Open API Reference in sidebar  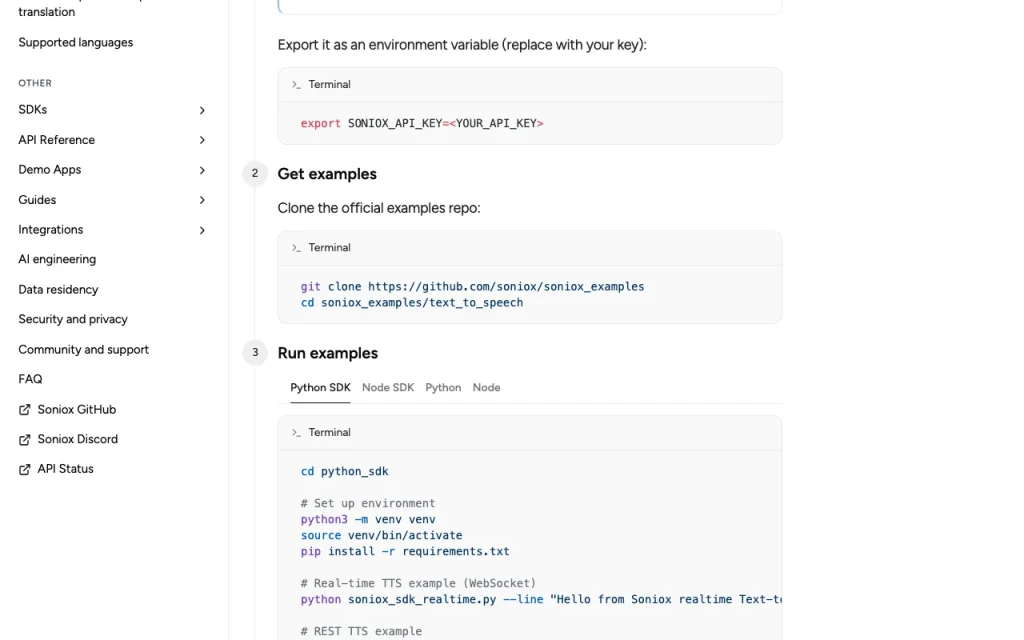pos(56,140)
